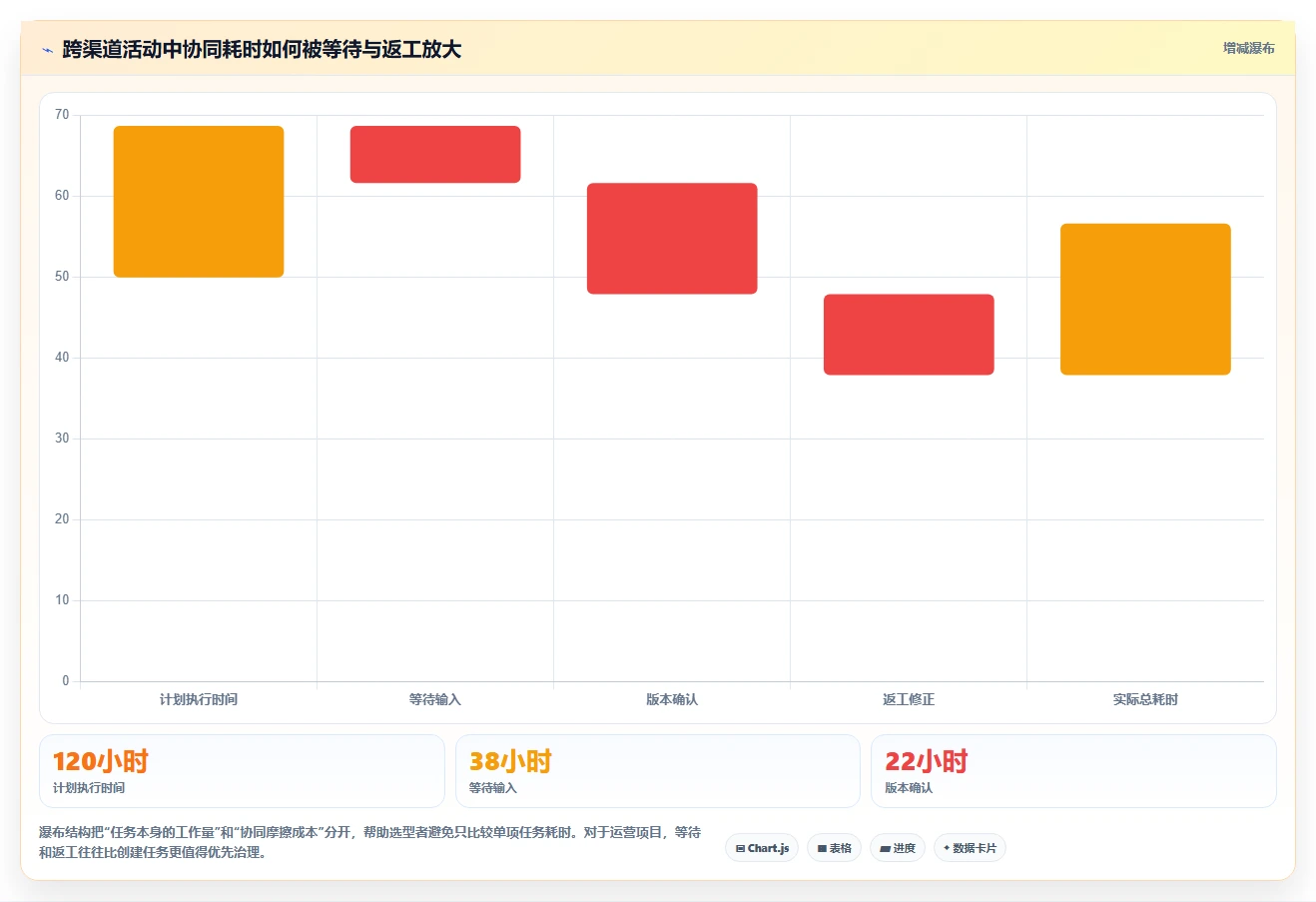Select the 进度 tag chip

[x=898, y=848]
